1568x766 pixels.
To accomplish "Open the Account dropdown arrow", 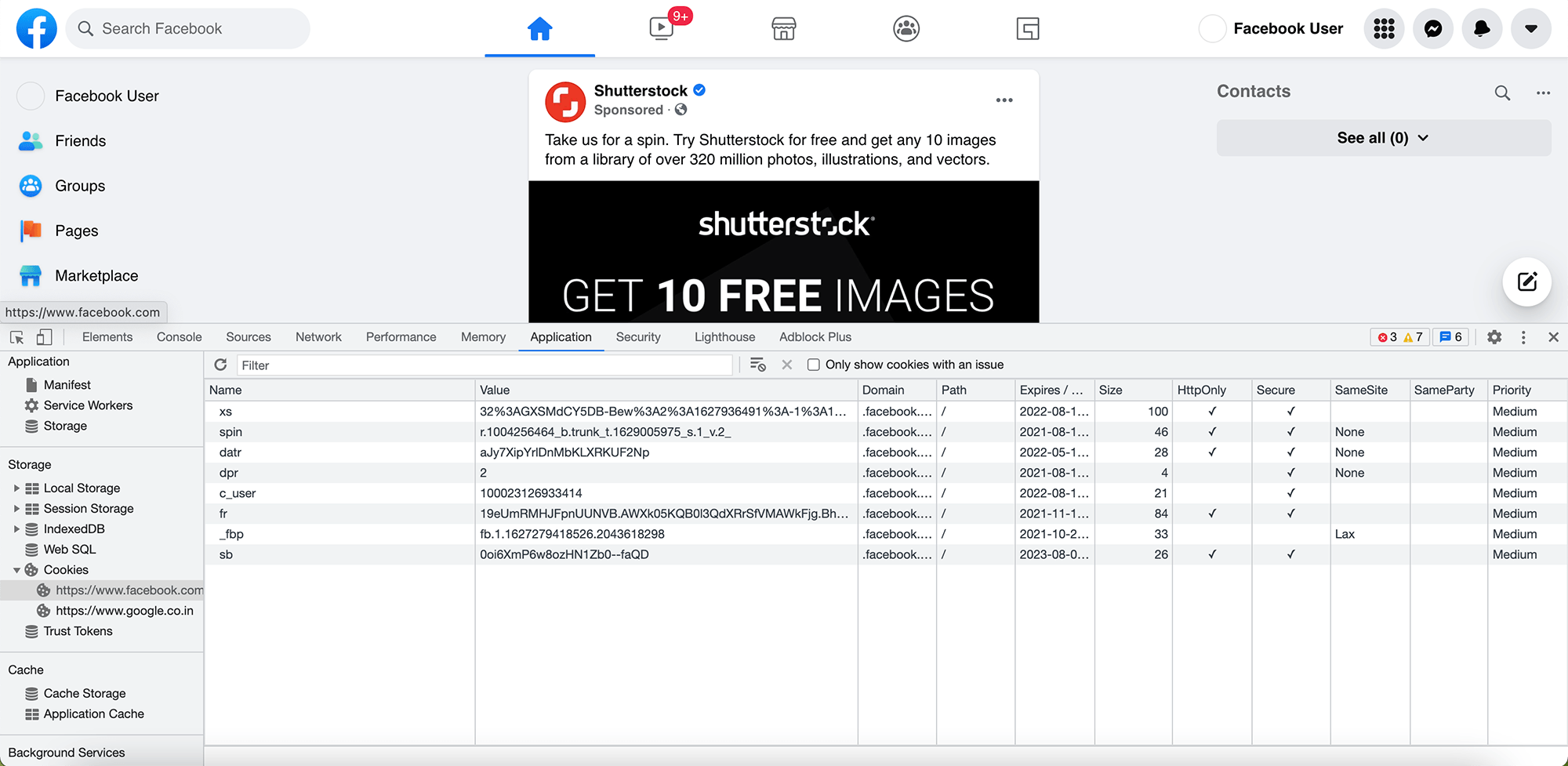I will [1531, 29].
